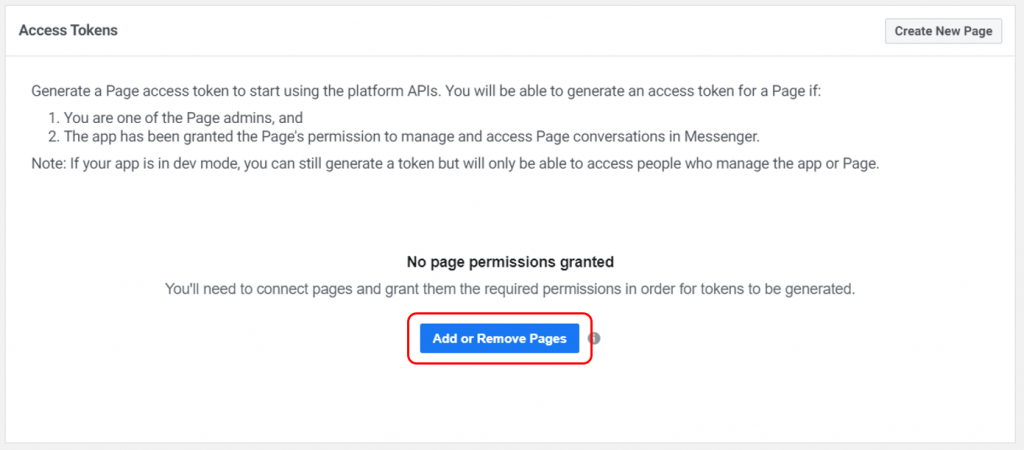
Task: Click the Note: label before the dev mode text
Action: coord(48,164)
